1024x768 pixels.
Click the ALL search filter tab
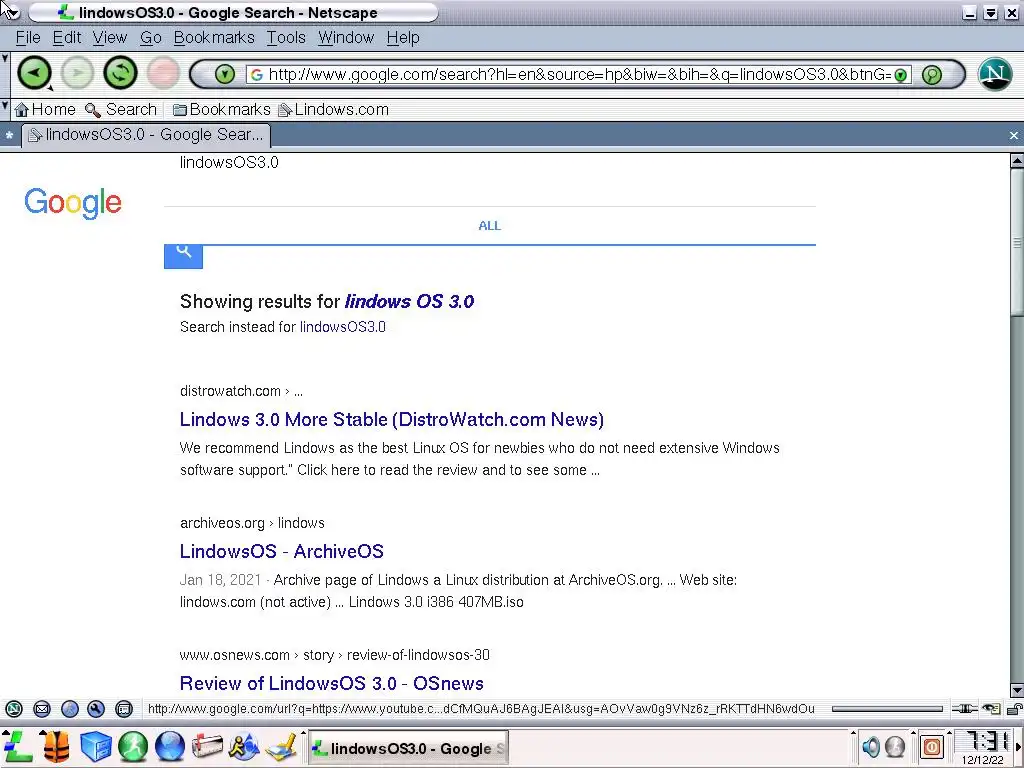point(489,226)
